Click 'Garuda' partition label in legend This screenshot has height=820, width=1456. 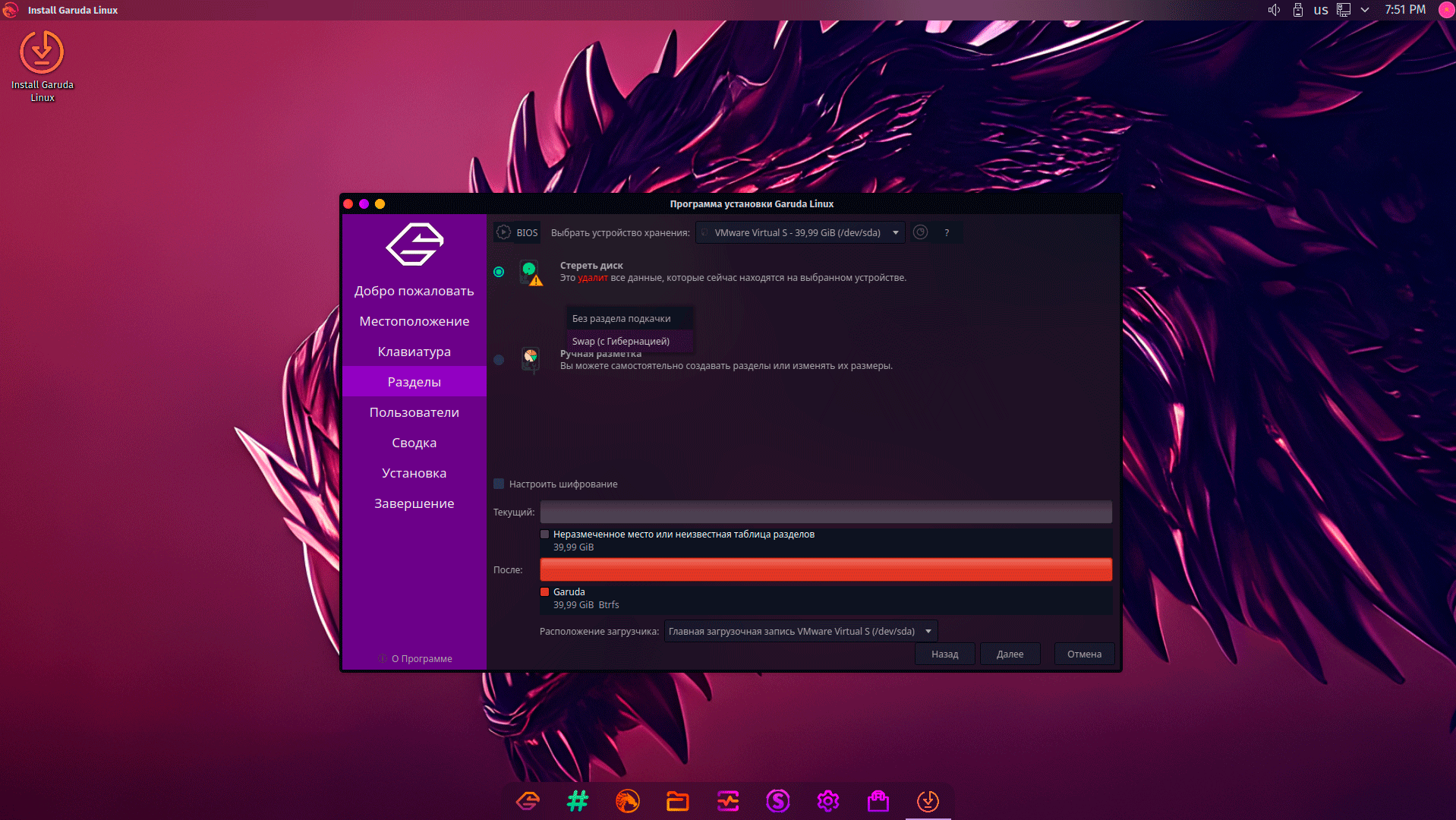coord(569,592)
